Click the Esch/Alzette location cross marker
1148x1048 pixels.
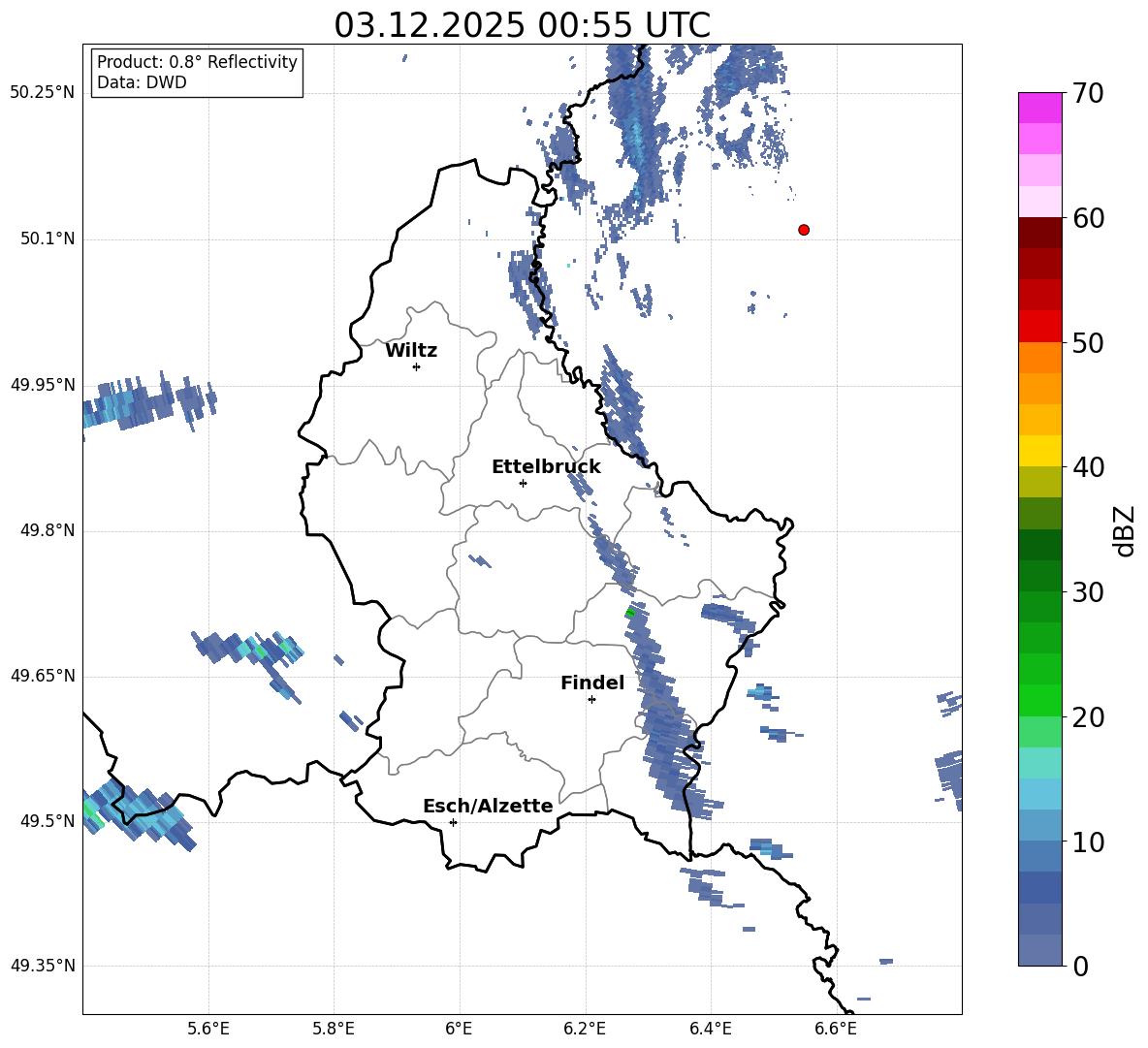(x=453, y=822)
